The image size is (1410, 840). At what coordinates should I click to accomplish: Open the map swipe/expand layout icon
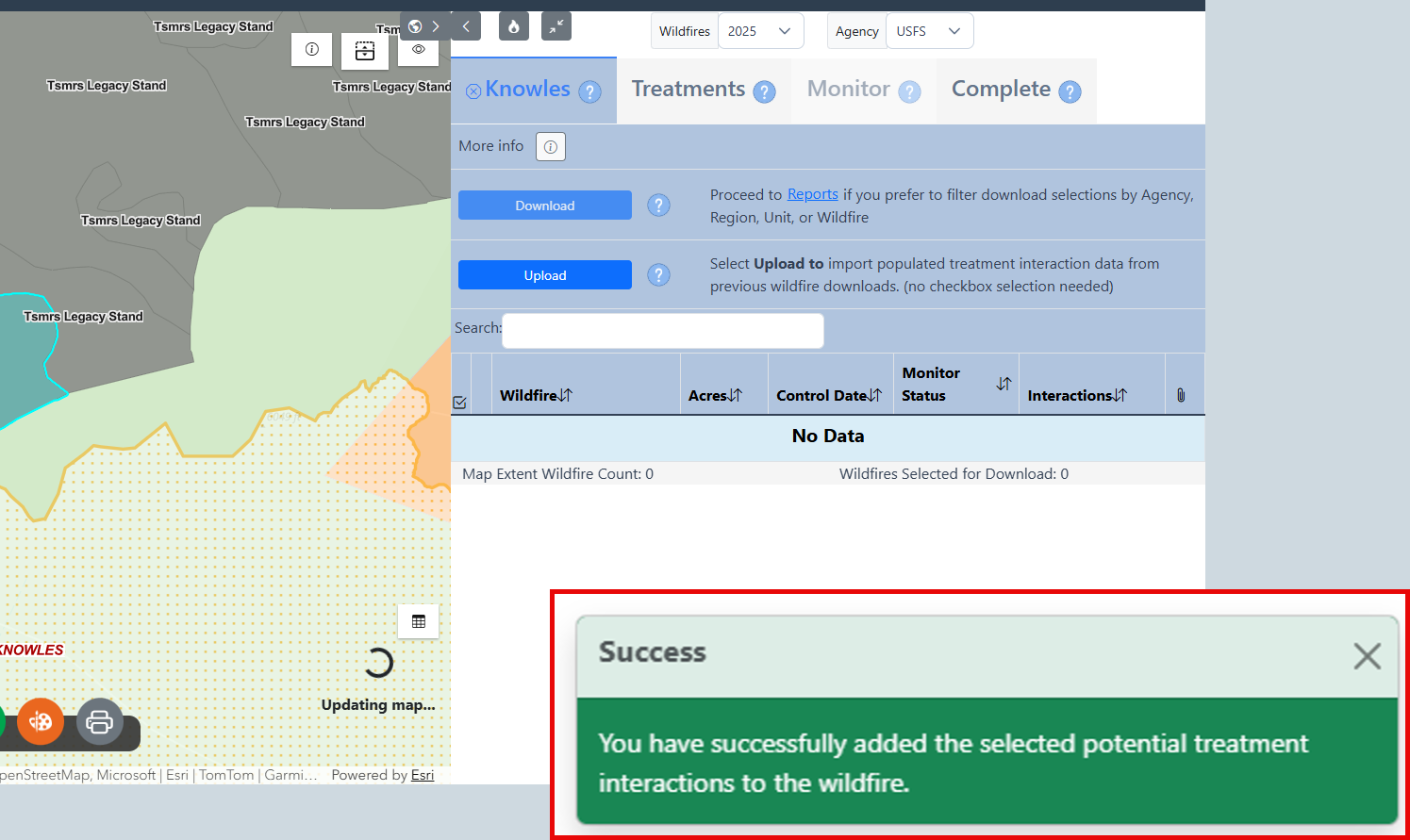(365, 51)
